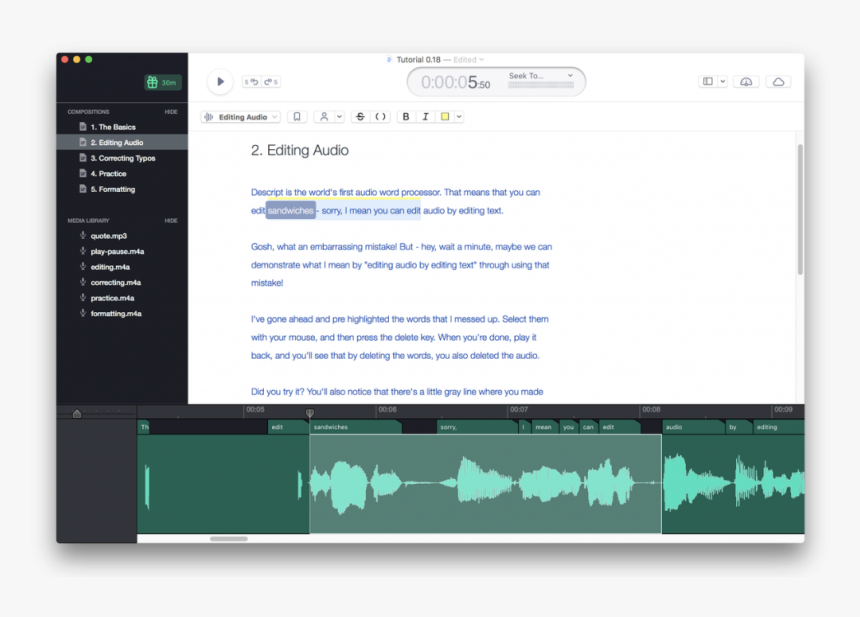860x617 pixels.
Task: Apply italic formatting
Action: pos(427,116)
